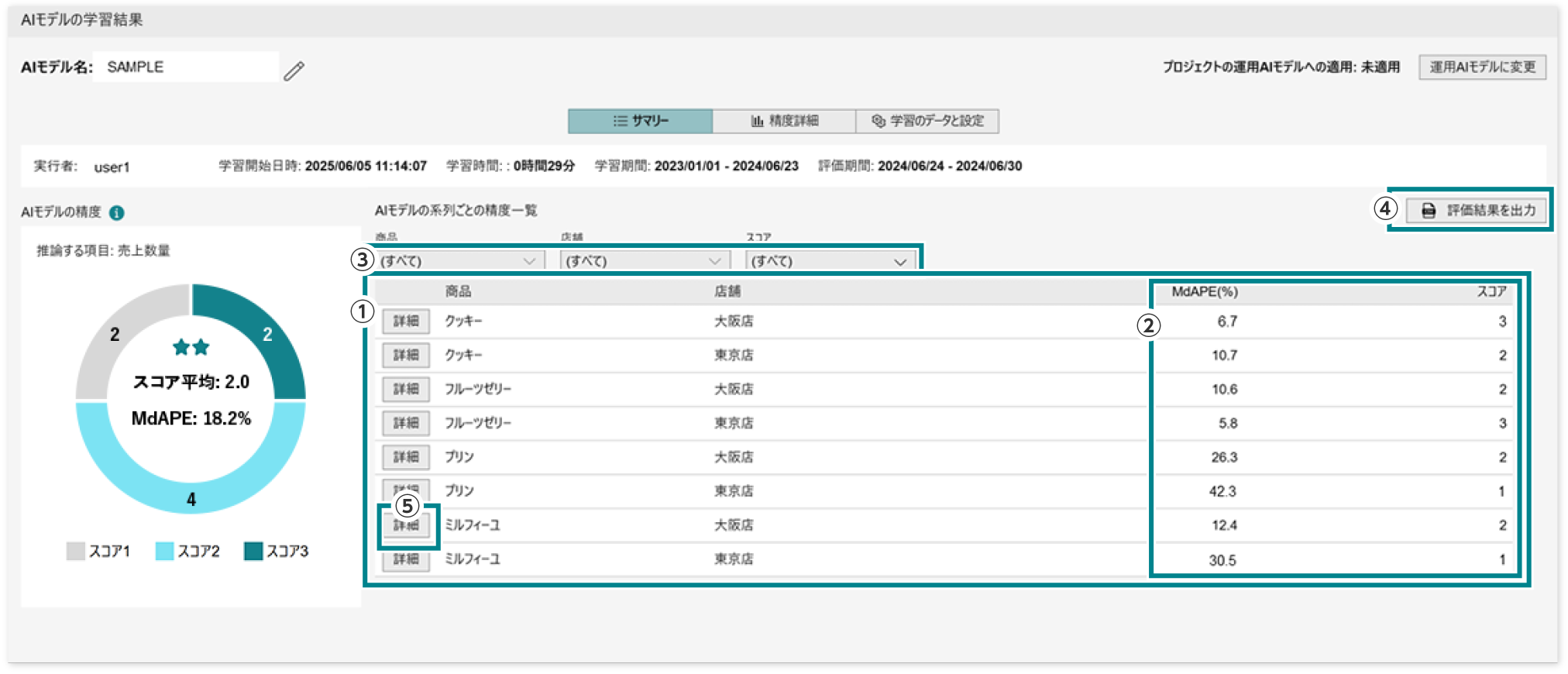
Task: Click the two stars icon in donut chart
Action: point(191,347)
